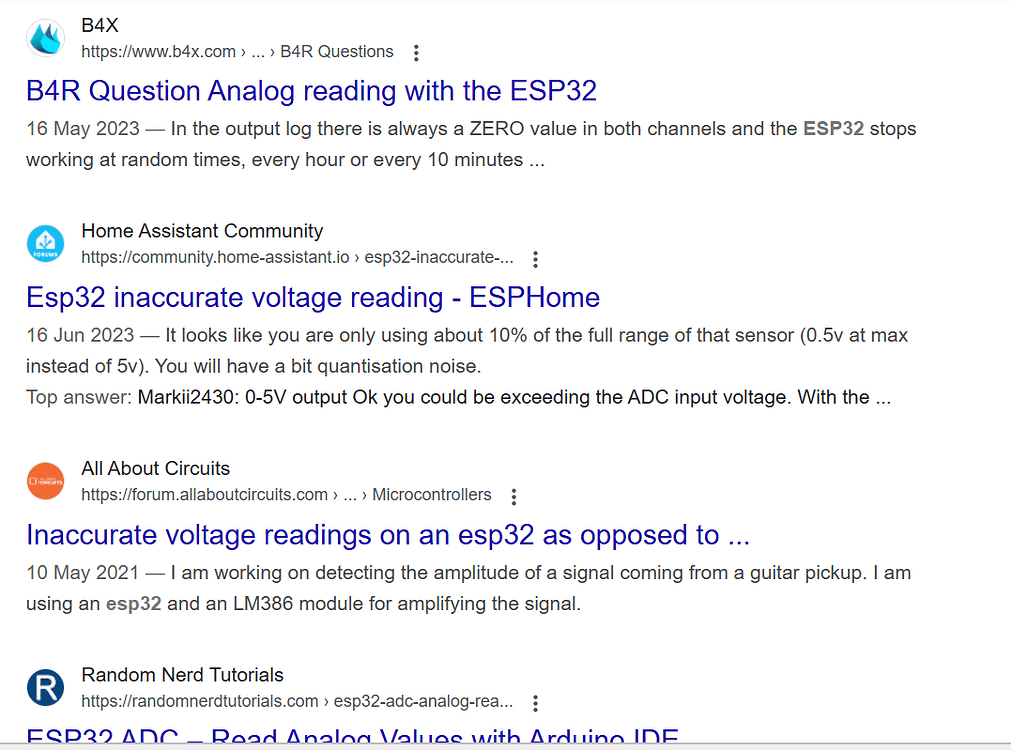Click the All About Circuits favicon
1011x750 pixels.
tap(46, 482)
